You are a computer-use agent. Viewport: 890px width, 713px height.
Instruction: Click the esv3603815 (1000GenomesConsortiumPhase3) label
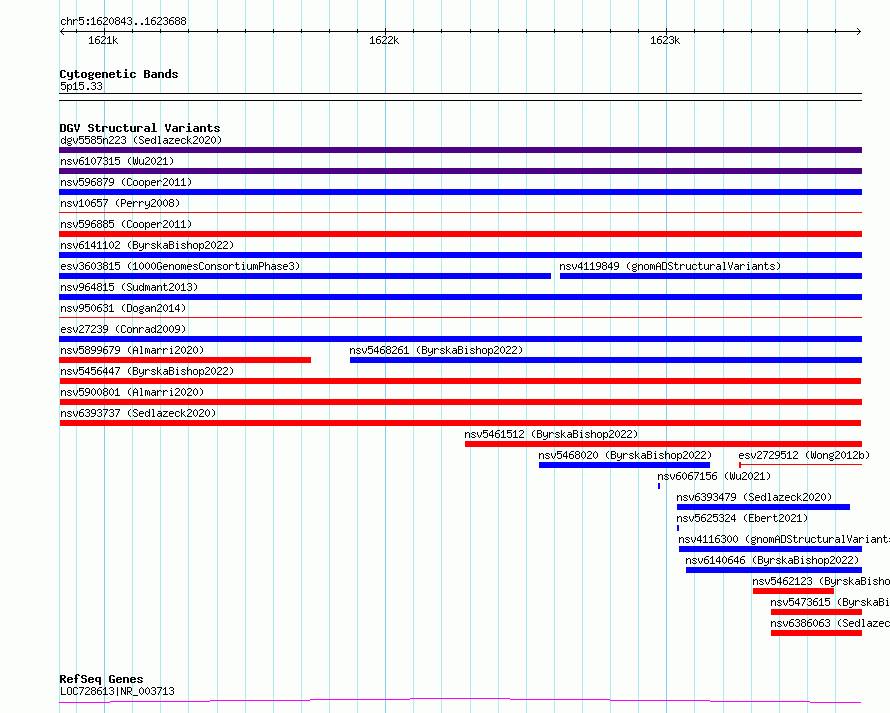click(x=180, y=266)
